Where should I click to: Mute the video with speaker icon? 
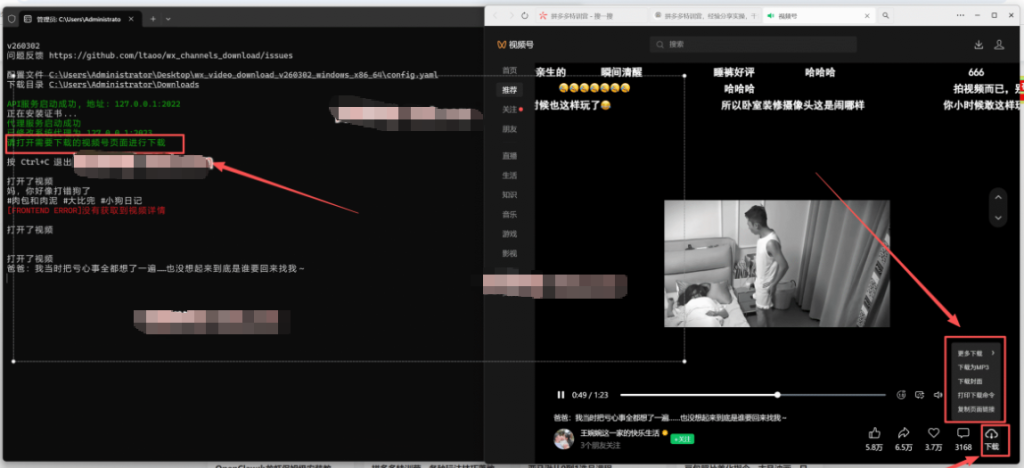938,395
